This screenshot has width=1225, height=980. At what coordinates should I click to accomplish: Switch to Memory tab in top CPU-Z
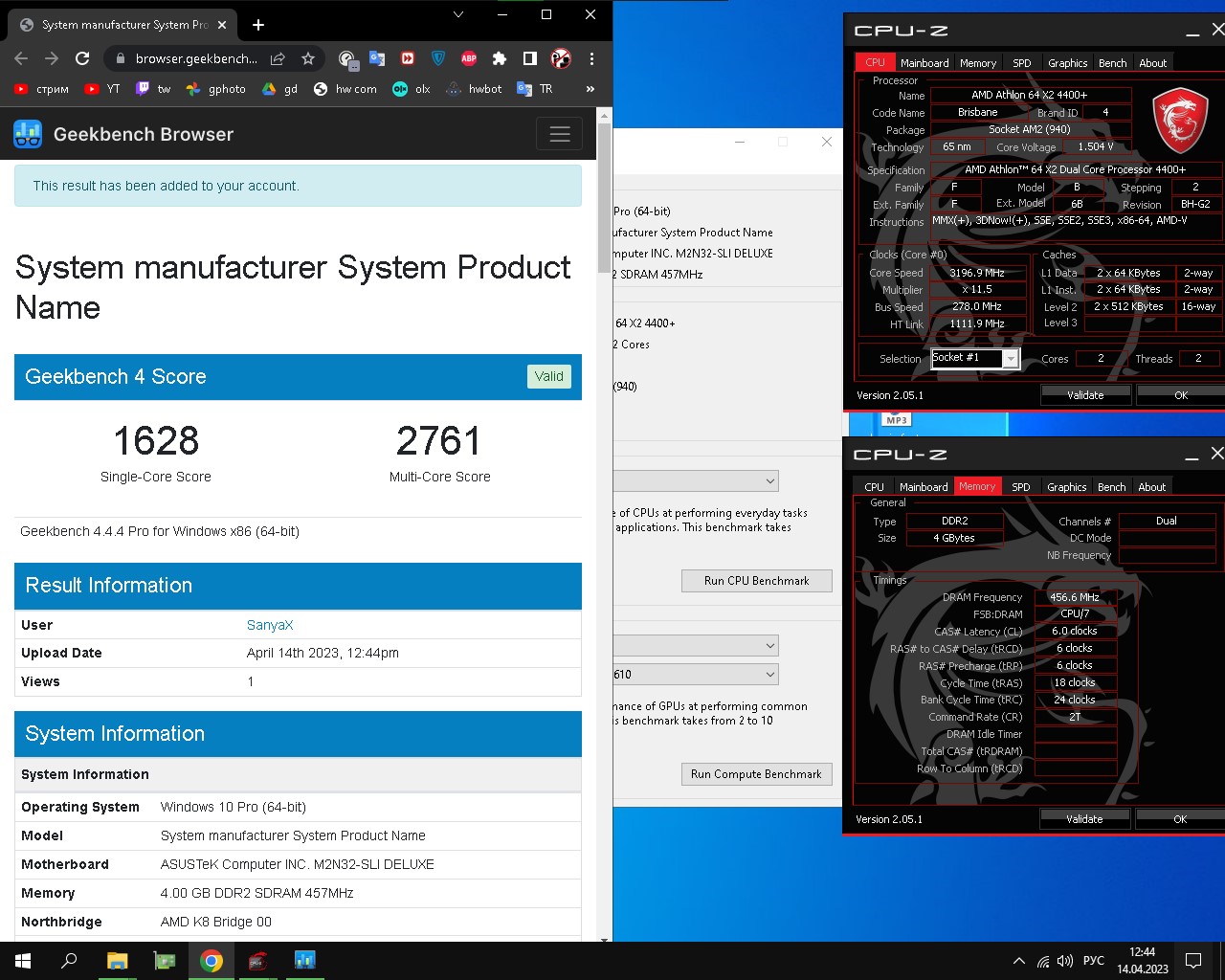click(978, 63)
